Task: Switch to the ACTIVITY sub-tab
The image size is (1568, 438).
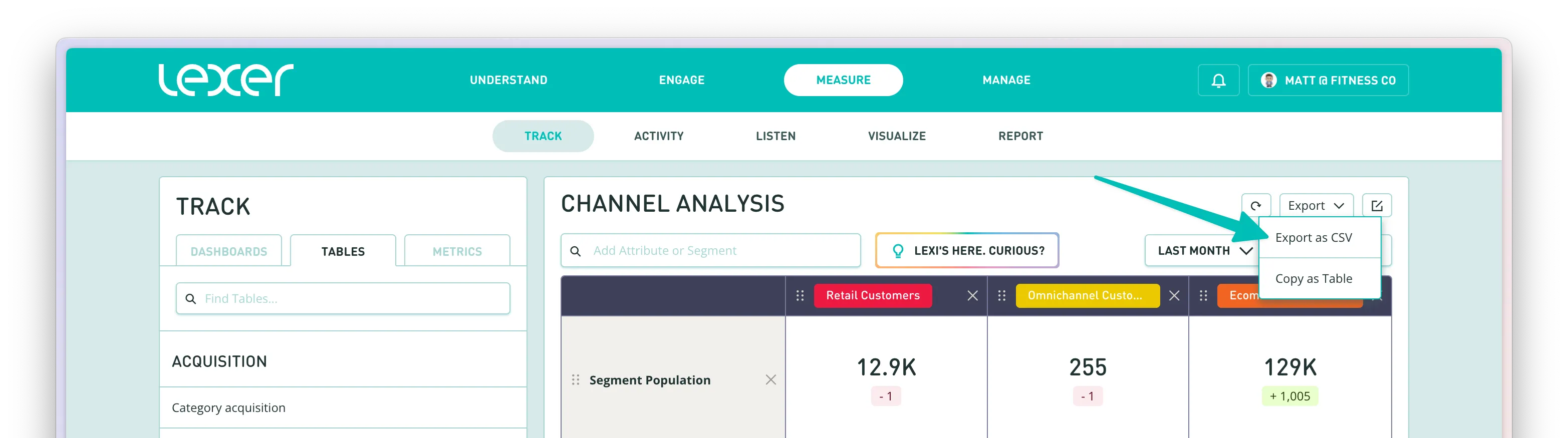Action: (x=659, y=136)
